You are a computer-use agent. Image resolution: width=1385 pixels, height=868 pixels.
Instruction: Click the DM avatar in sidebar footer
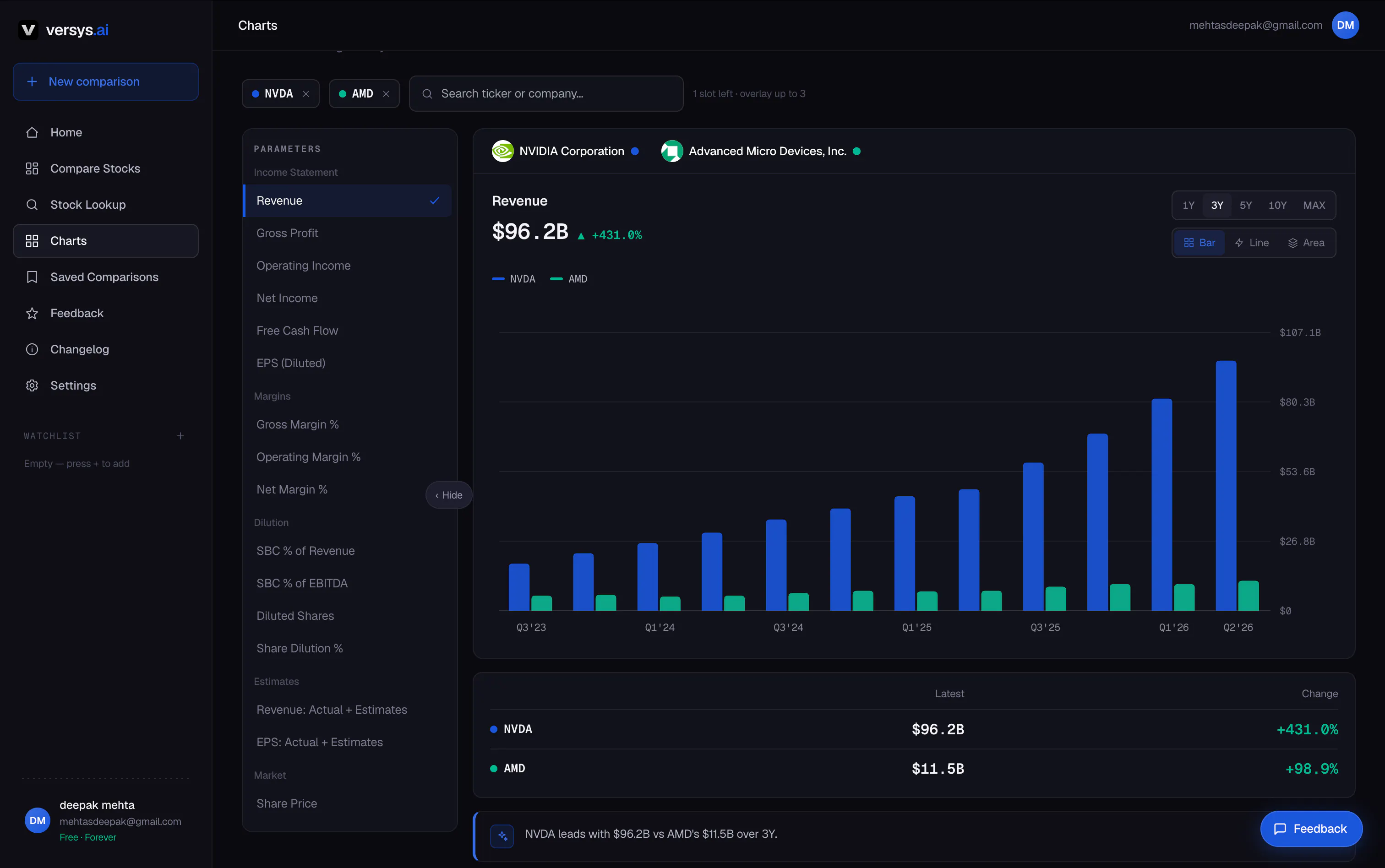click(x=37, y=820)
